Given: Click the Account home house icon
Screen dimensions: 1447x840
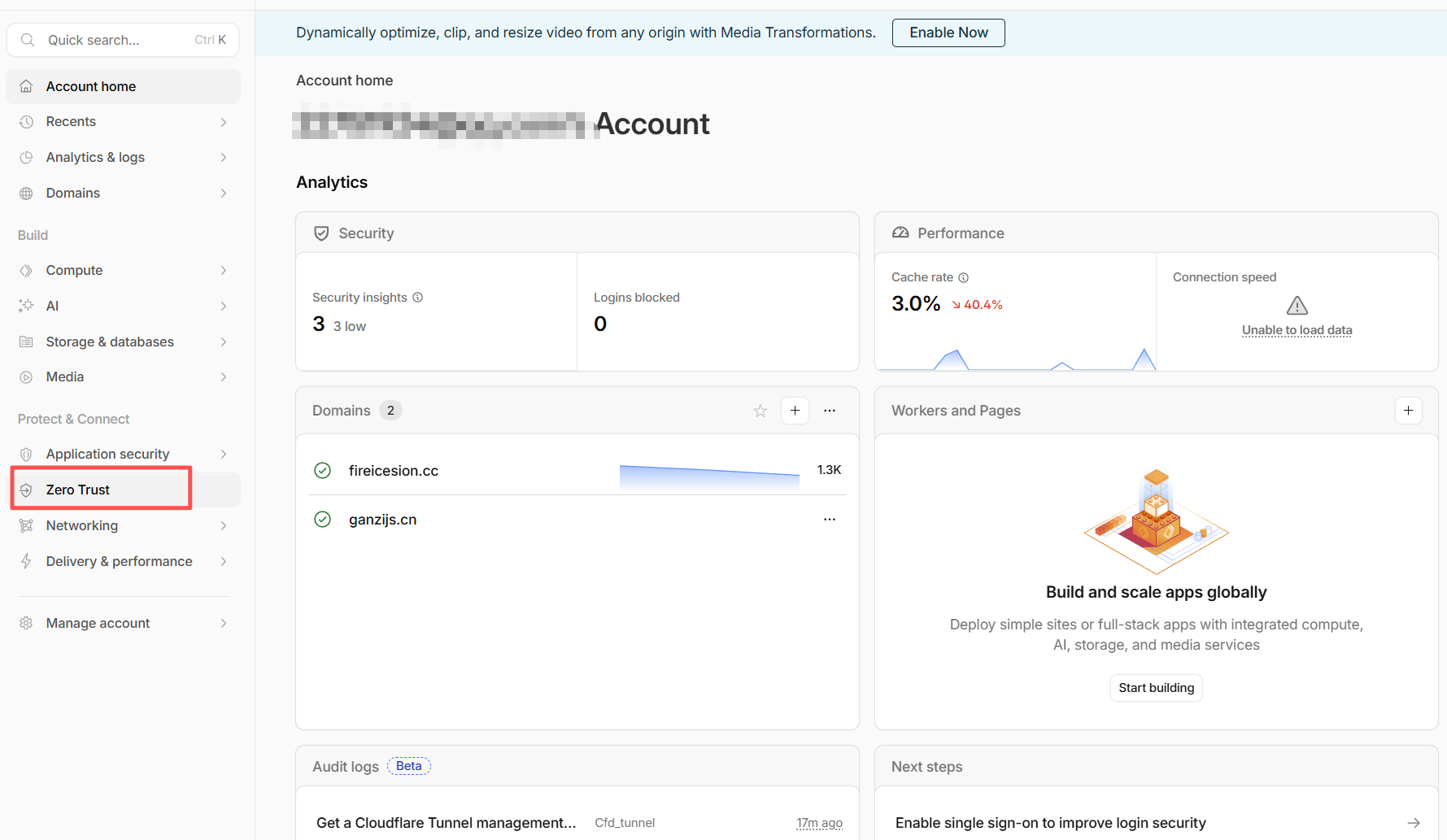Looking at the screenshot, I should [x=26, y=86].
